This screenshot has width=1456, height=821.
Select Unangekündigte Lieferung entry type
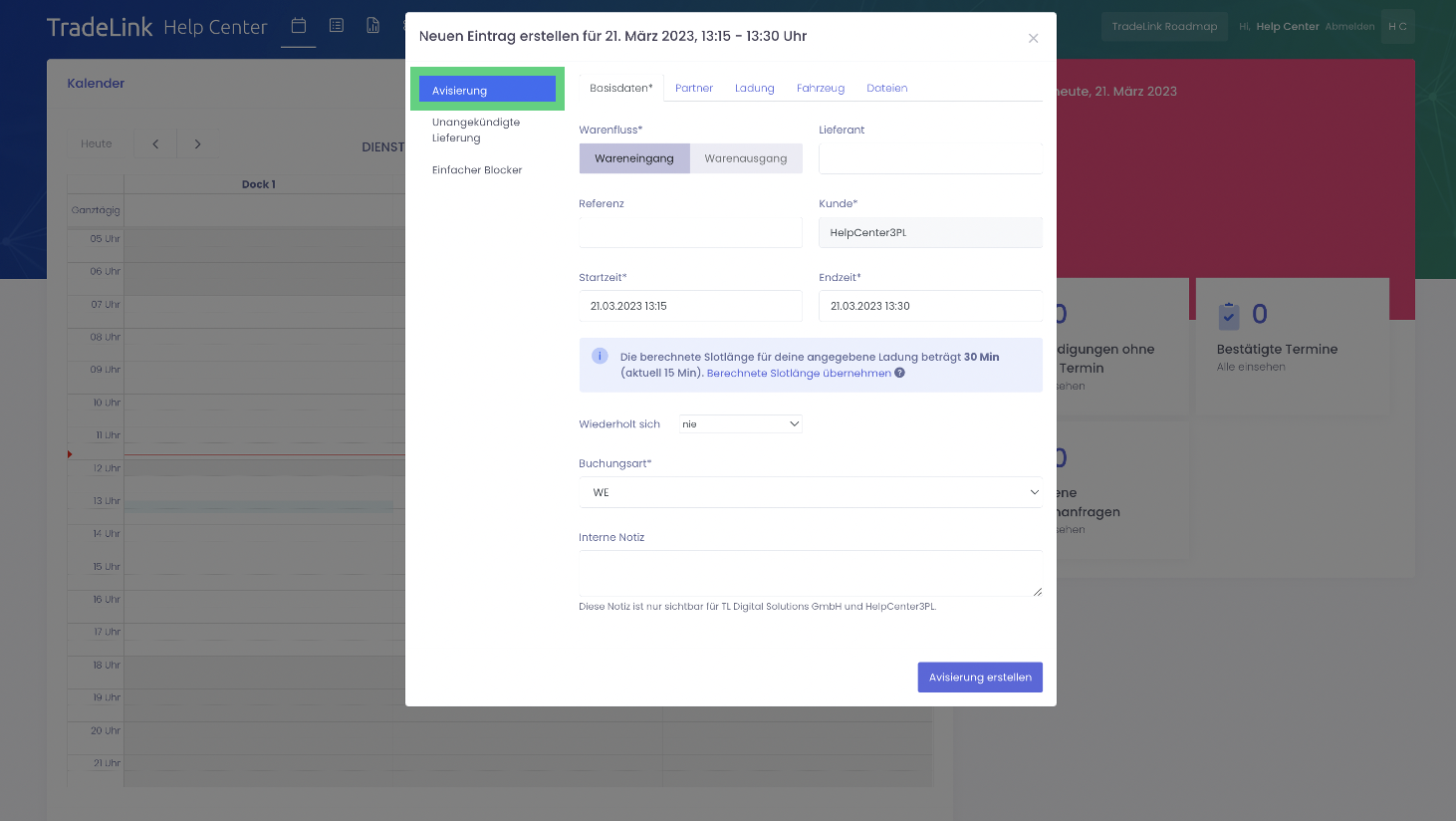(476, 131)
